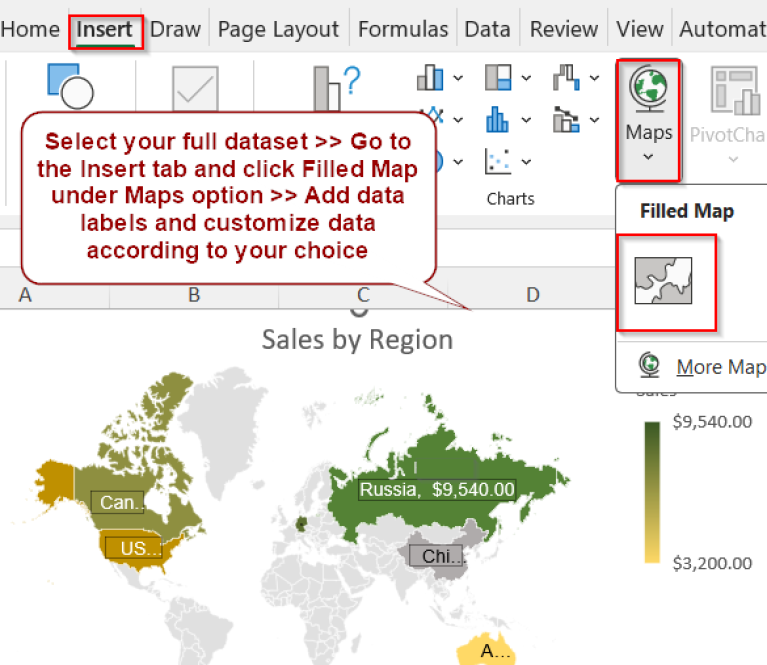Click the Insert Hierarchy Chart icon

point(497,77)
